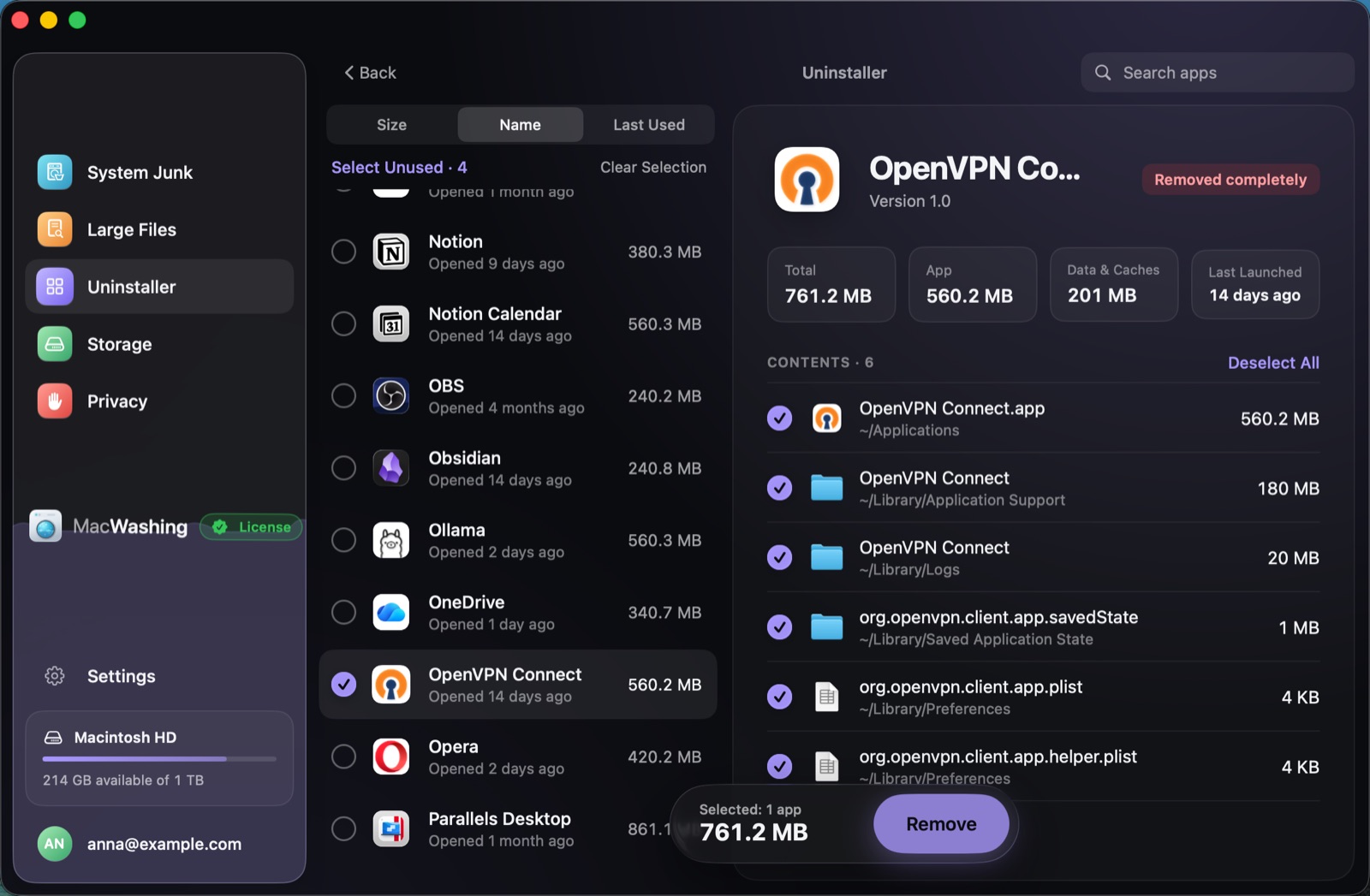
Task: Sort apps by Size tab
Action: tap(392, 125)
